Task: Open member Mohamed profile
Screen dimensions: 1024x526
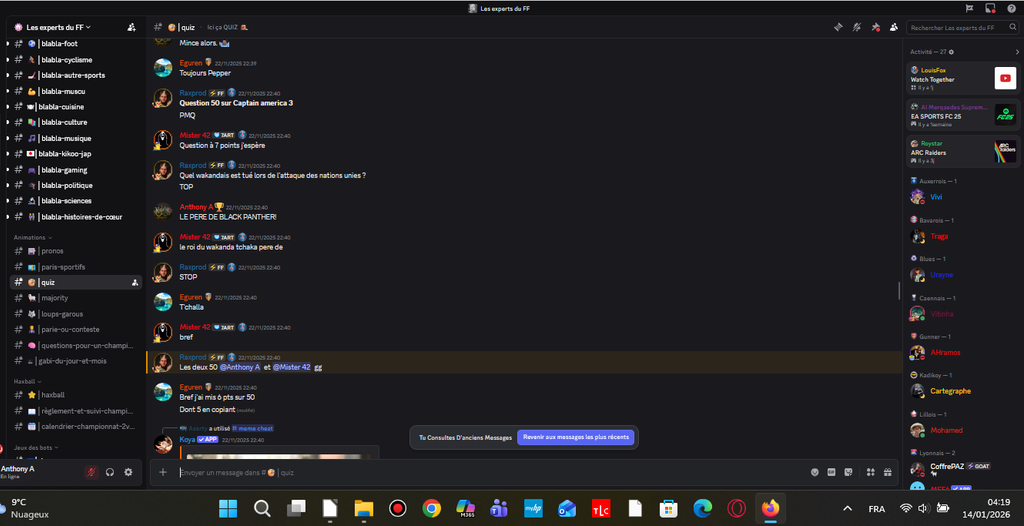Action: pyautogui.click(x=963, y=430)
